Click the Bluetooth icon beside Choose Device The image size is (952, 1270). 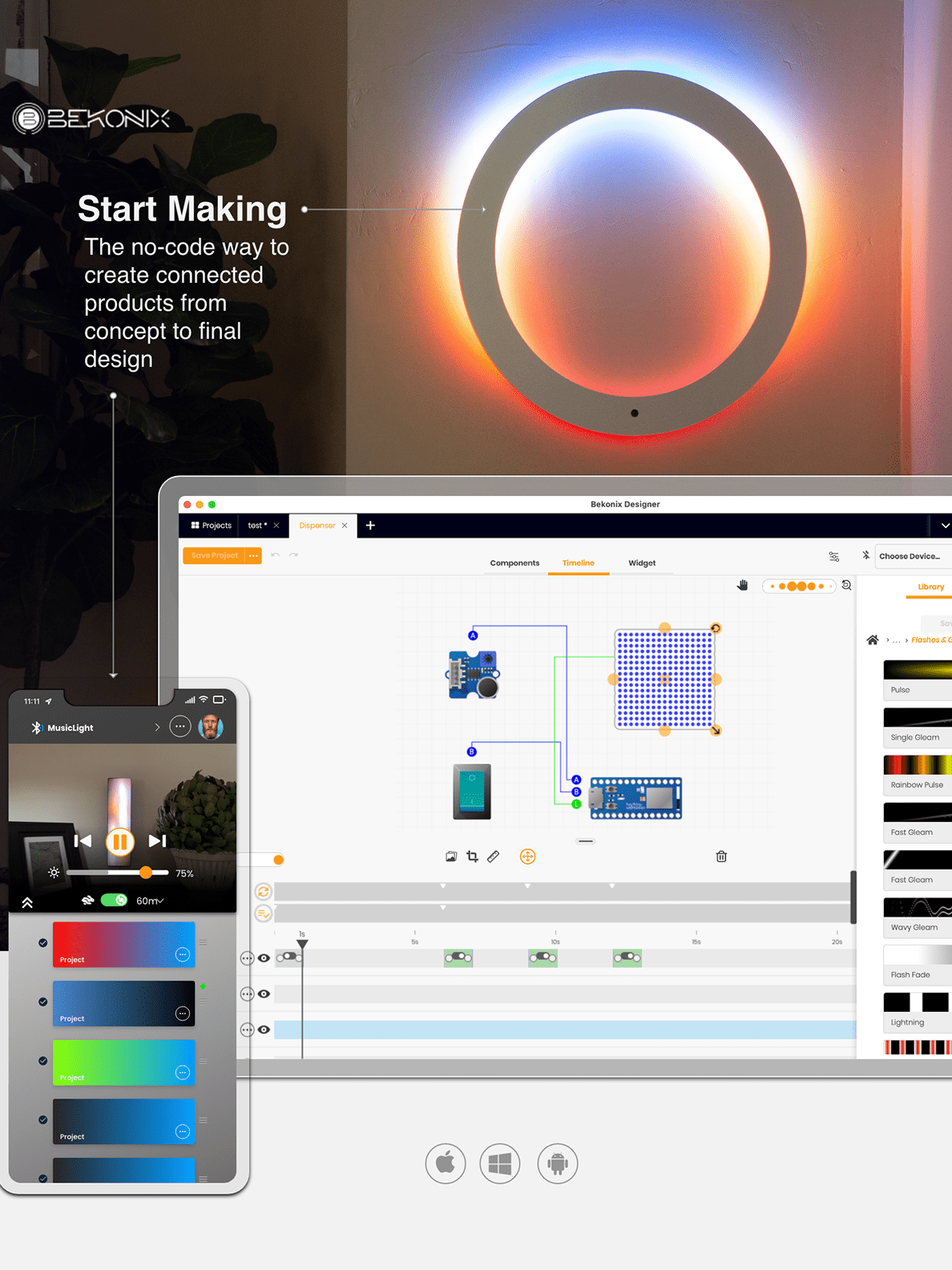click(x=865, y=555)
